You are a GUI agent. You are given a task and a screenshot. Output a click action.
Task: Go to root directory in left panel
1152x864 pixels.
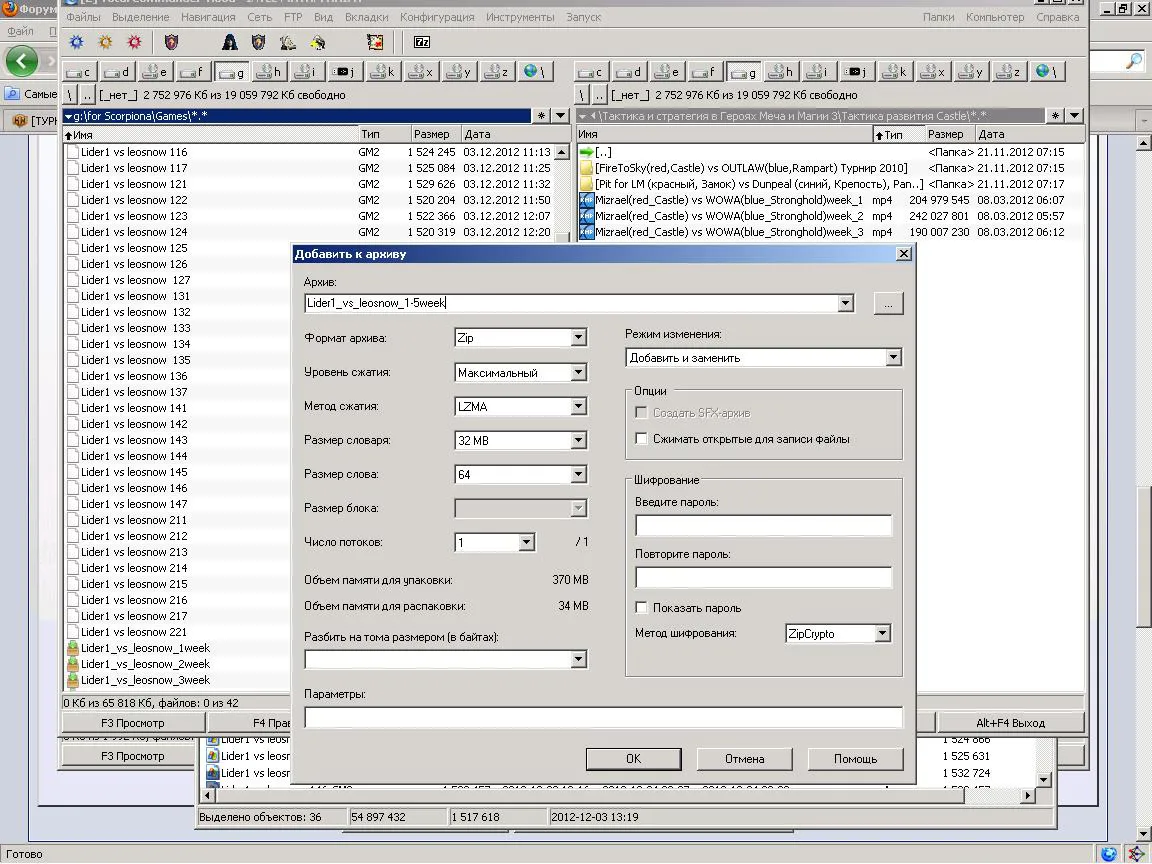tap(70, 95)
